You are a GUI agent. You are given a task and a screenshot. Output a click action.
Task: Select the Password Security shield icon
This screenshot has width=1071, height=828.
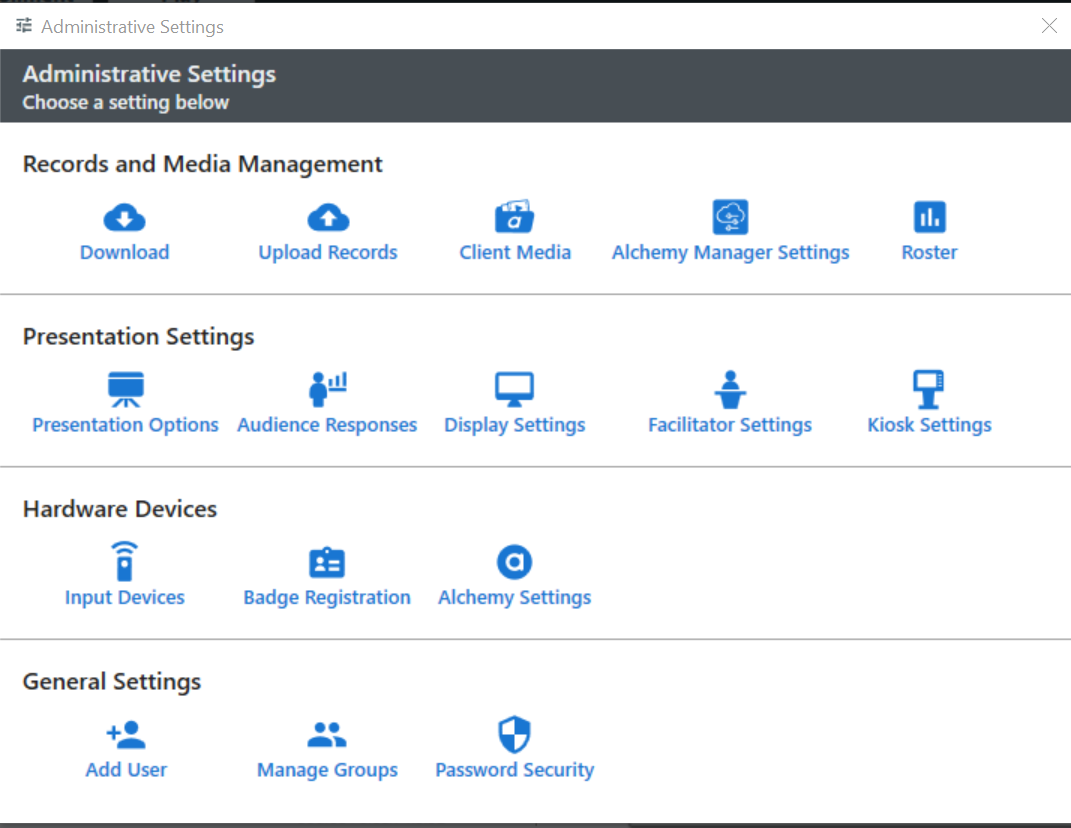point(515,735)
